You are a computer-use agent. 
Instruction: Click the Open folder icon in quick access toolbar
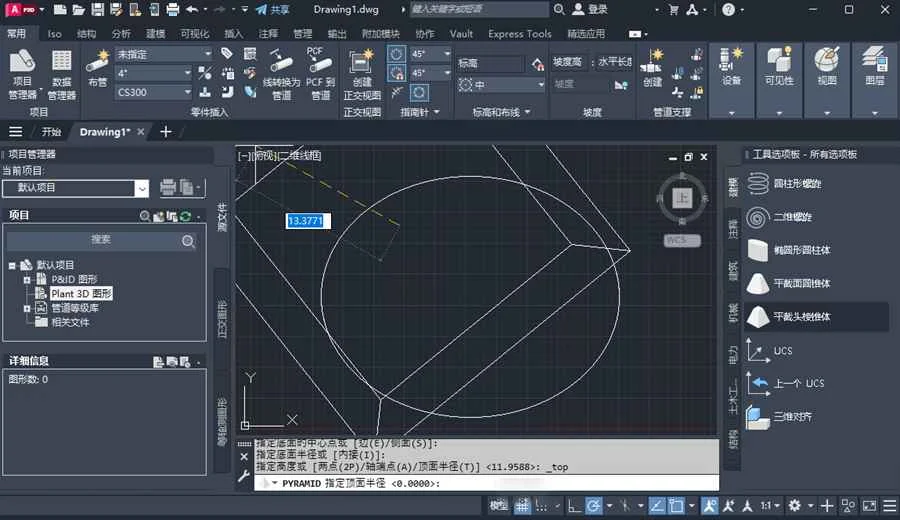(x=79, y=9)
